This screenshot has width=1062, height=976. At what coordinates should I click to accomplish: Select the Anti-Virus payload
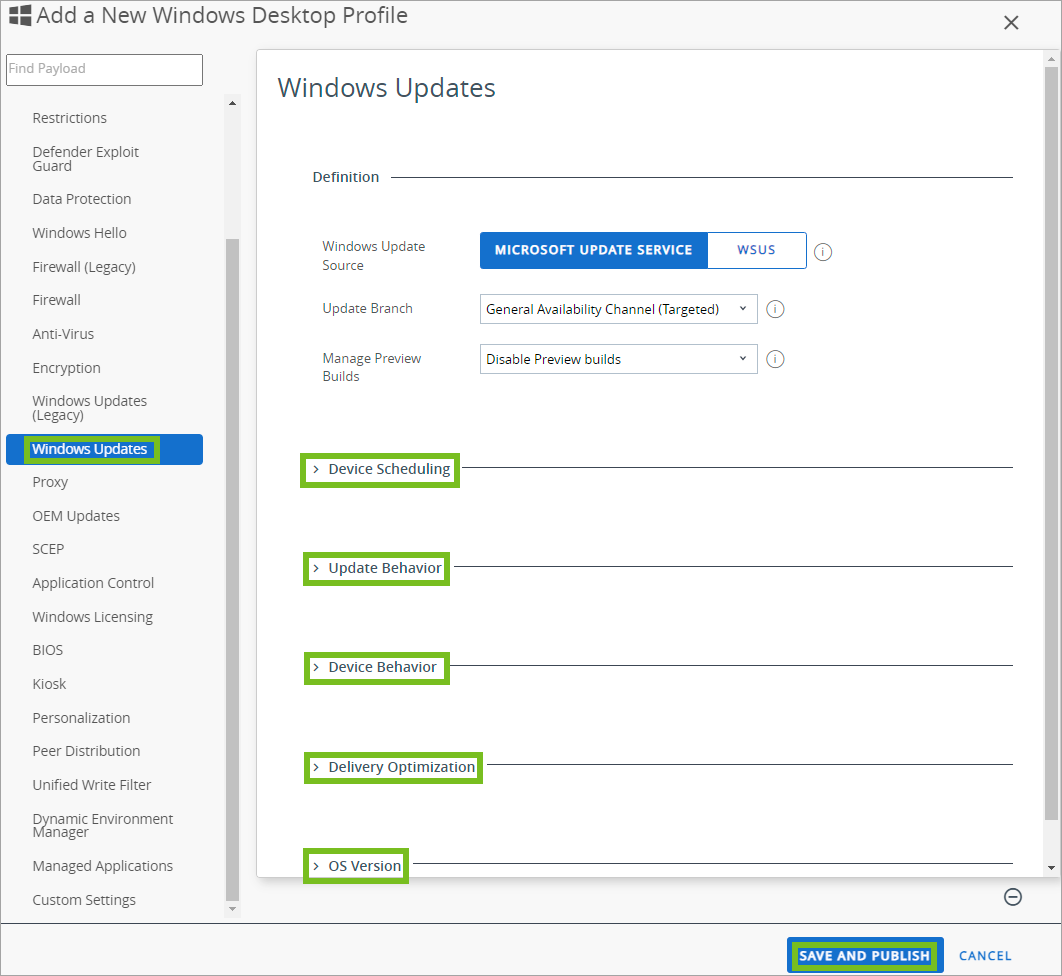(63, 334)
